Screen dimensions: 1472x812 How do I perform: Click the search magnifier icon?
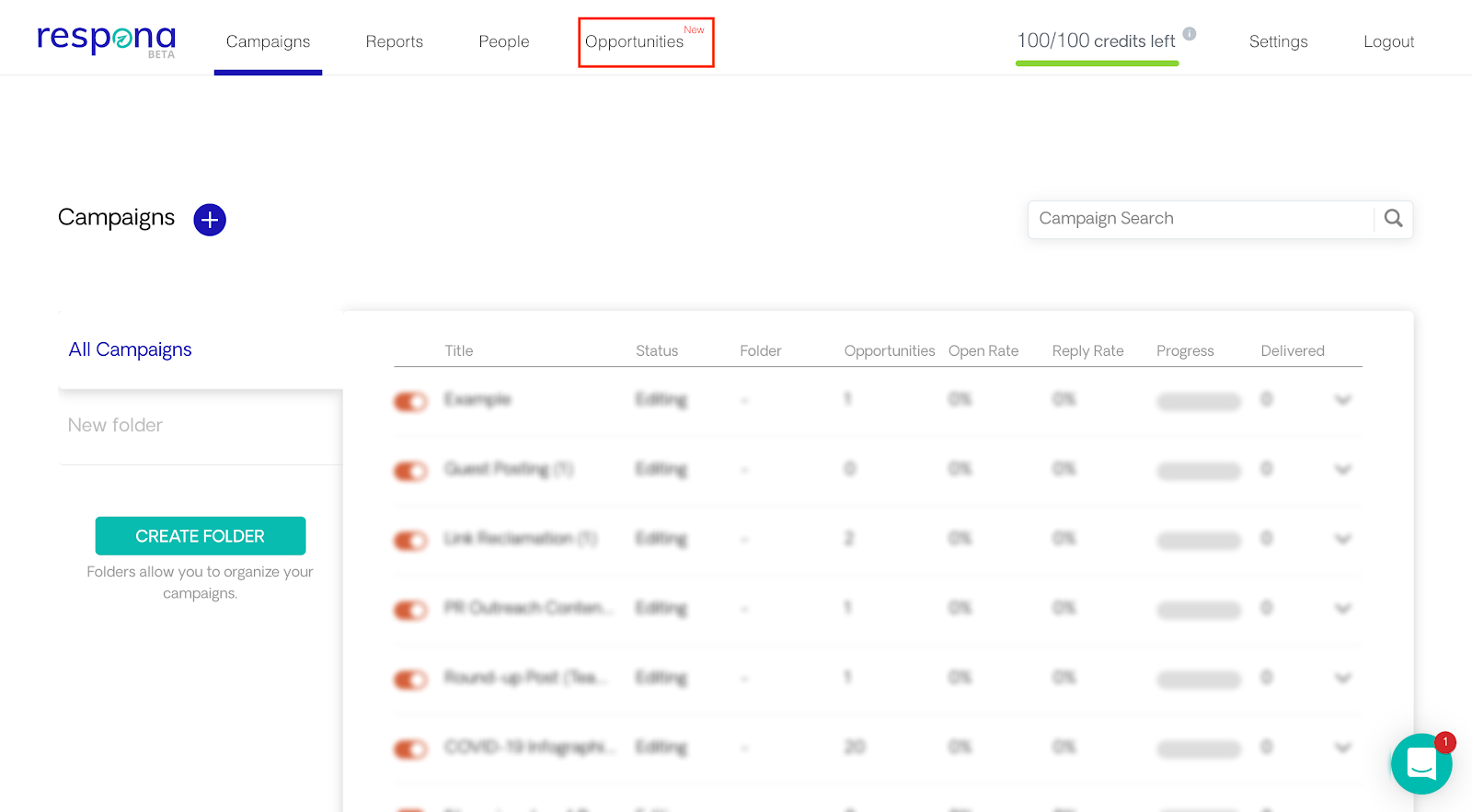[x=1394, y=218]
